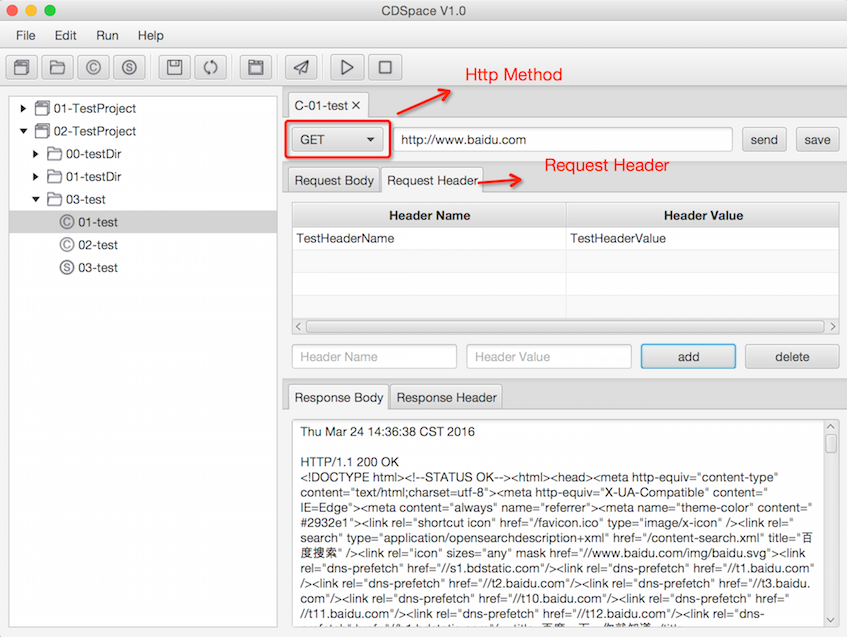Click the add header button
Viewport: 847px width, 638px height.
pyautogui.click(x=688, y=357)
